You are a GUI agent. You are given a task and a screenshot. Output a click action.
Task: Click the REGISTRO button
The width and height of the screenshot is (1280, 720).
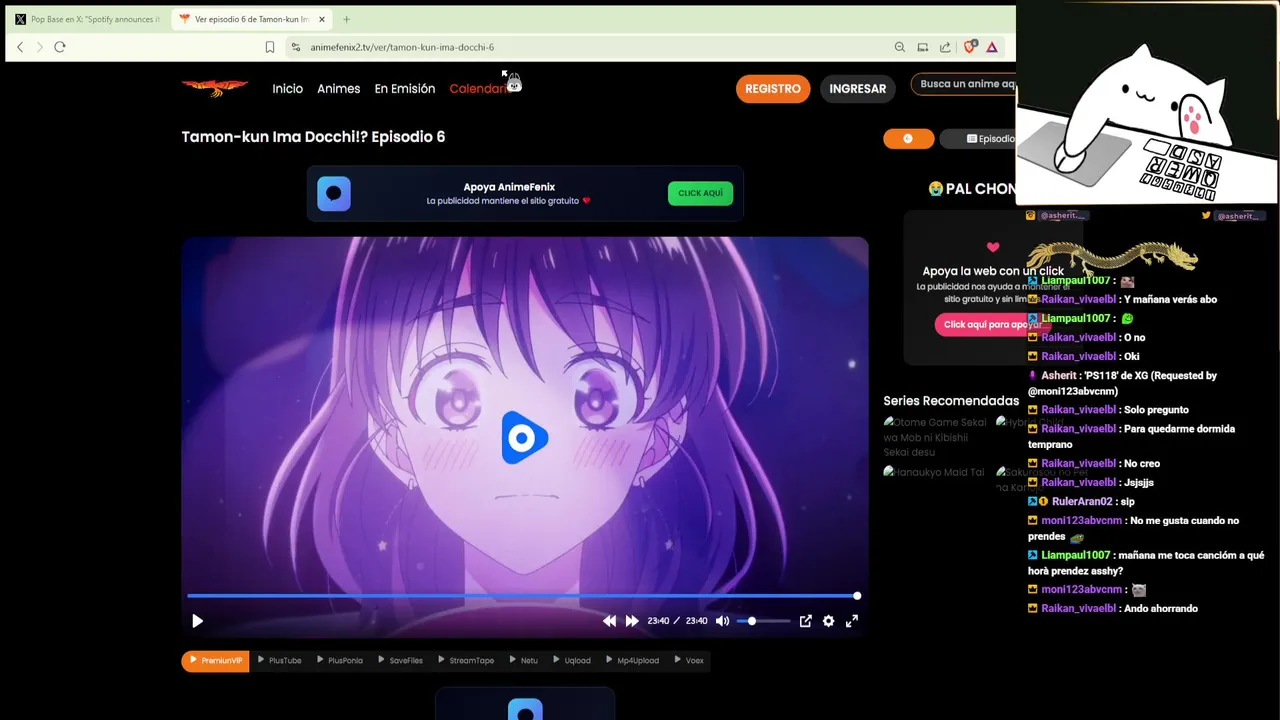[773, 89]
